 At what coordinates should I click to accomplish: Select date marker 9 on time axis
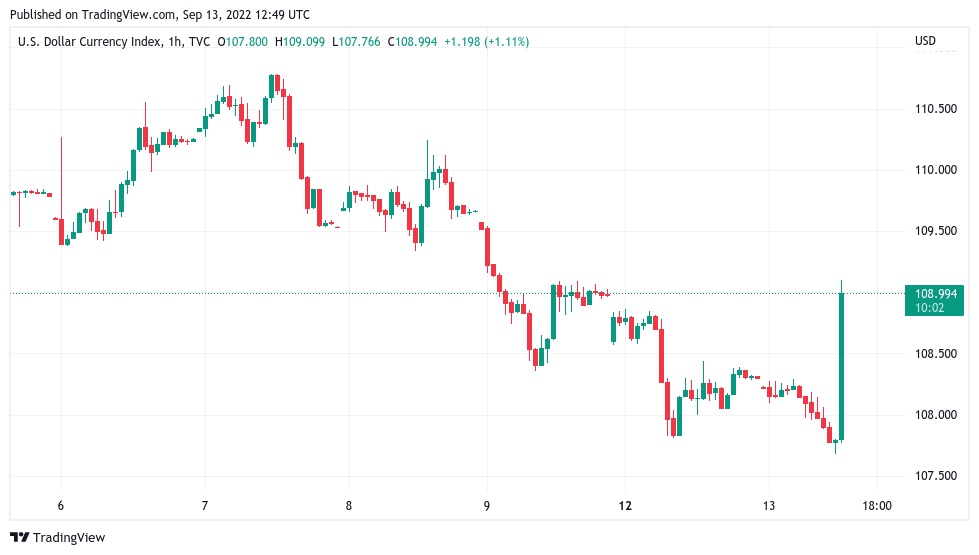[x=487, y=506]
